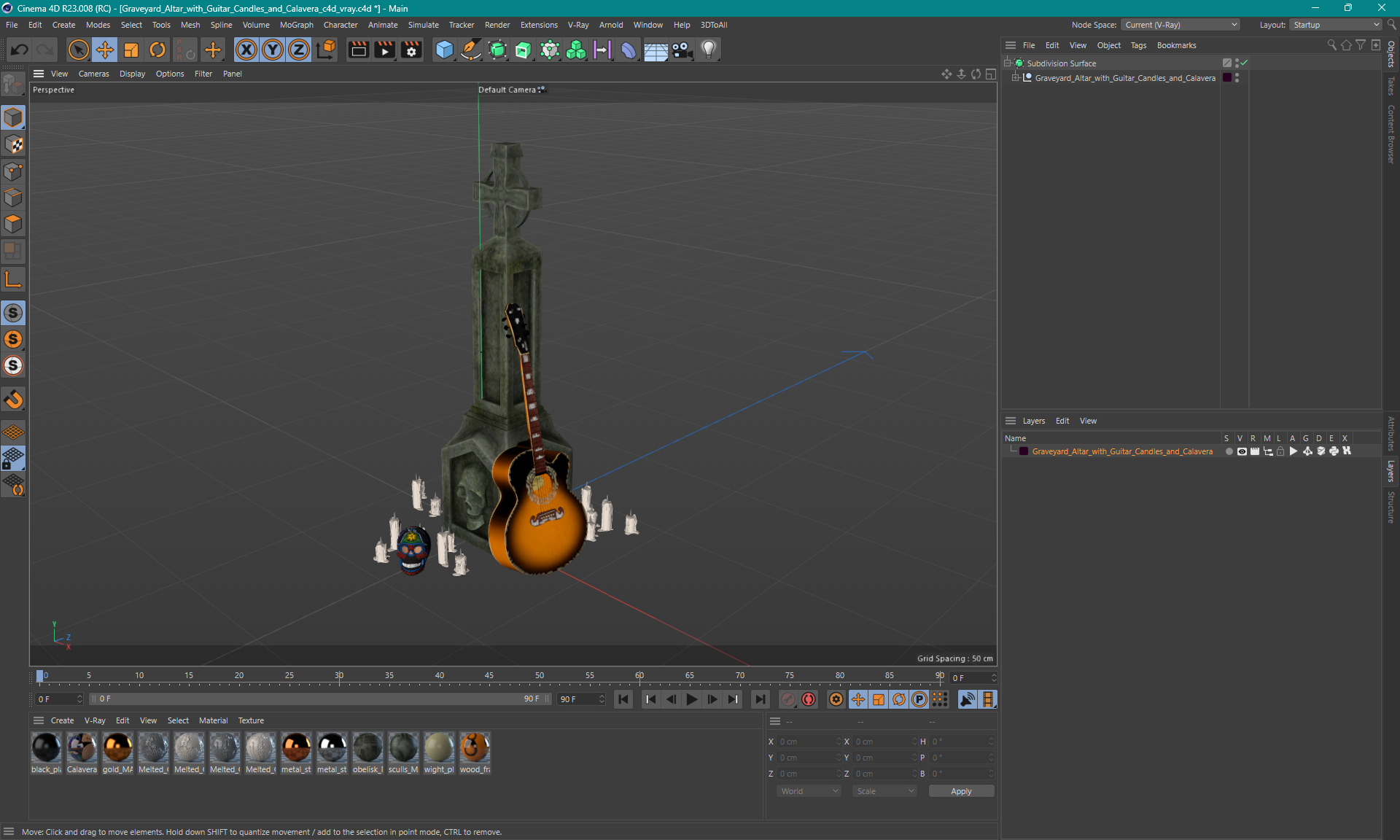
Task: Select the Live Selection tool
Action: 78,50
